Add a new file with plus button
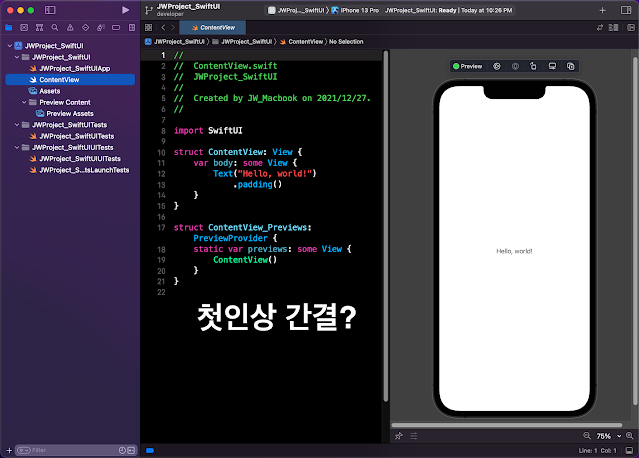The image size is (639, 458). tap(9, 450)
